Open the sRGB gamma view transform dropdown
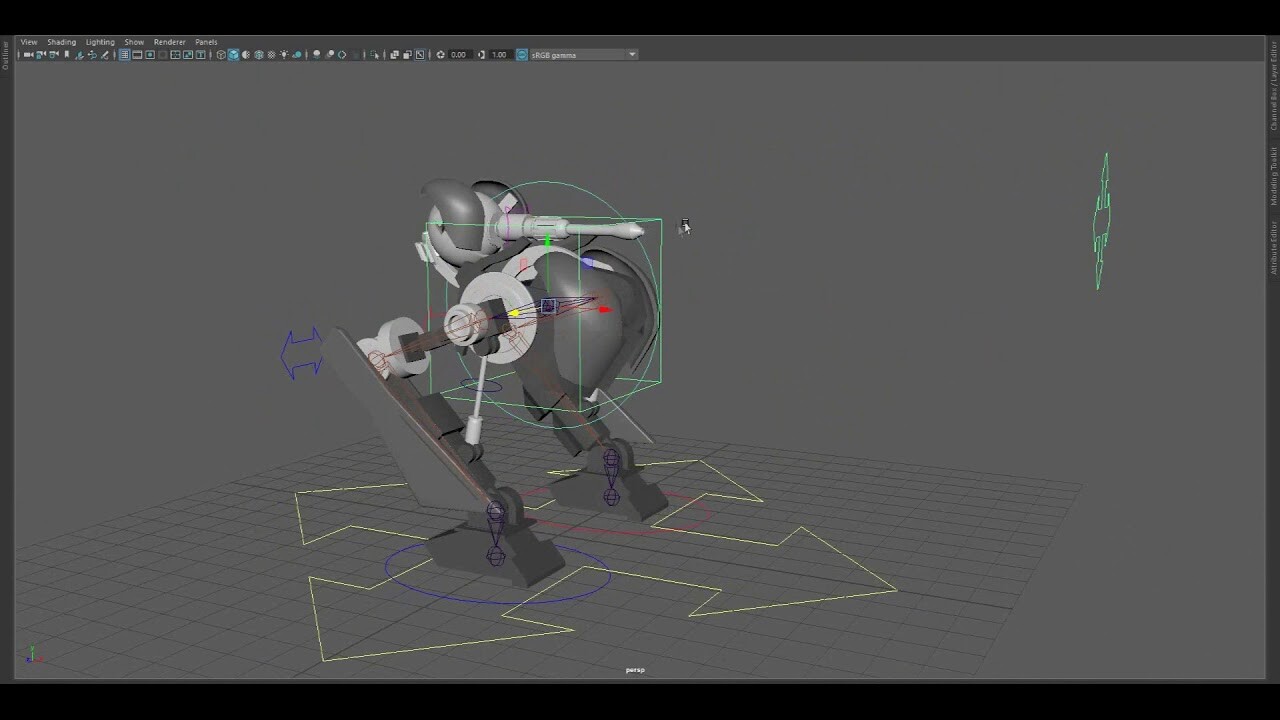1280x720 pixels. coord(580,55)
